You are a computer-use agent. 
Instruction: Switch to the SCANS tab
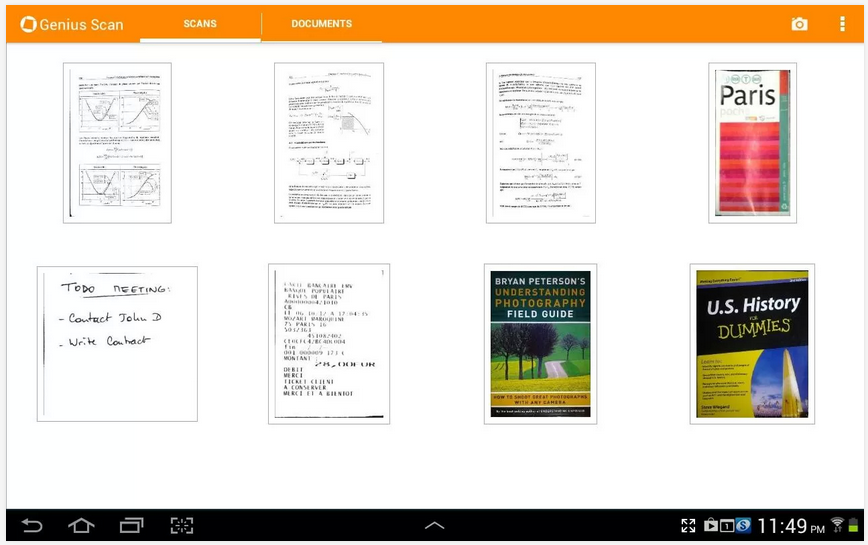tap(200, 24)
